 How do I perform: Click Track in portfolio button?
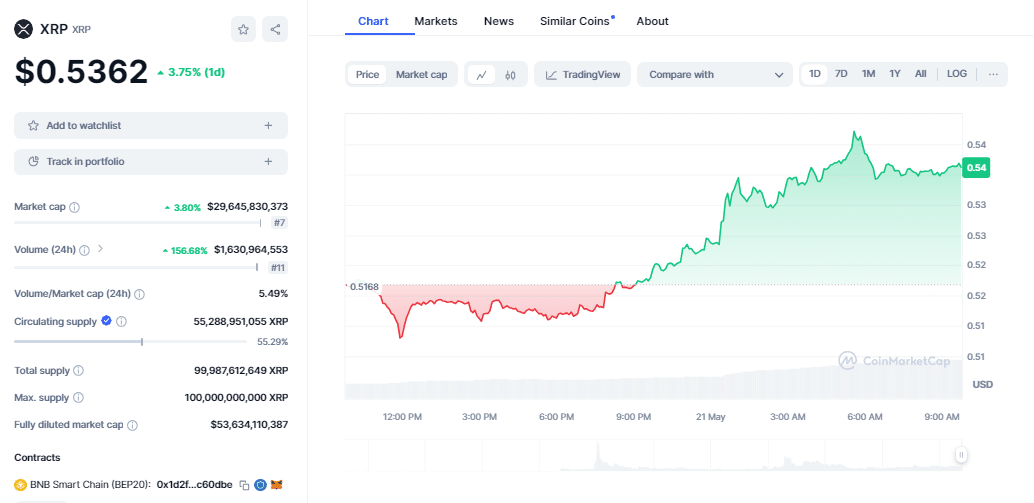(151, 161)
